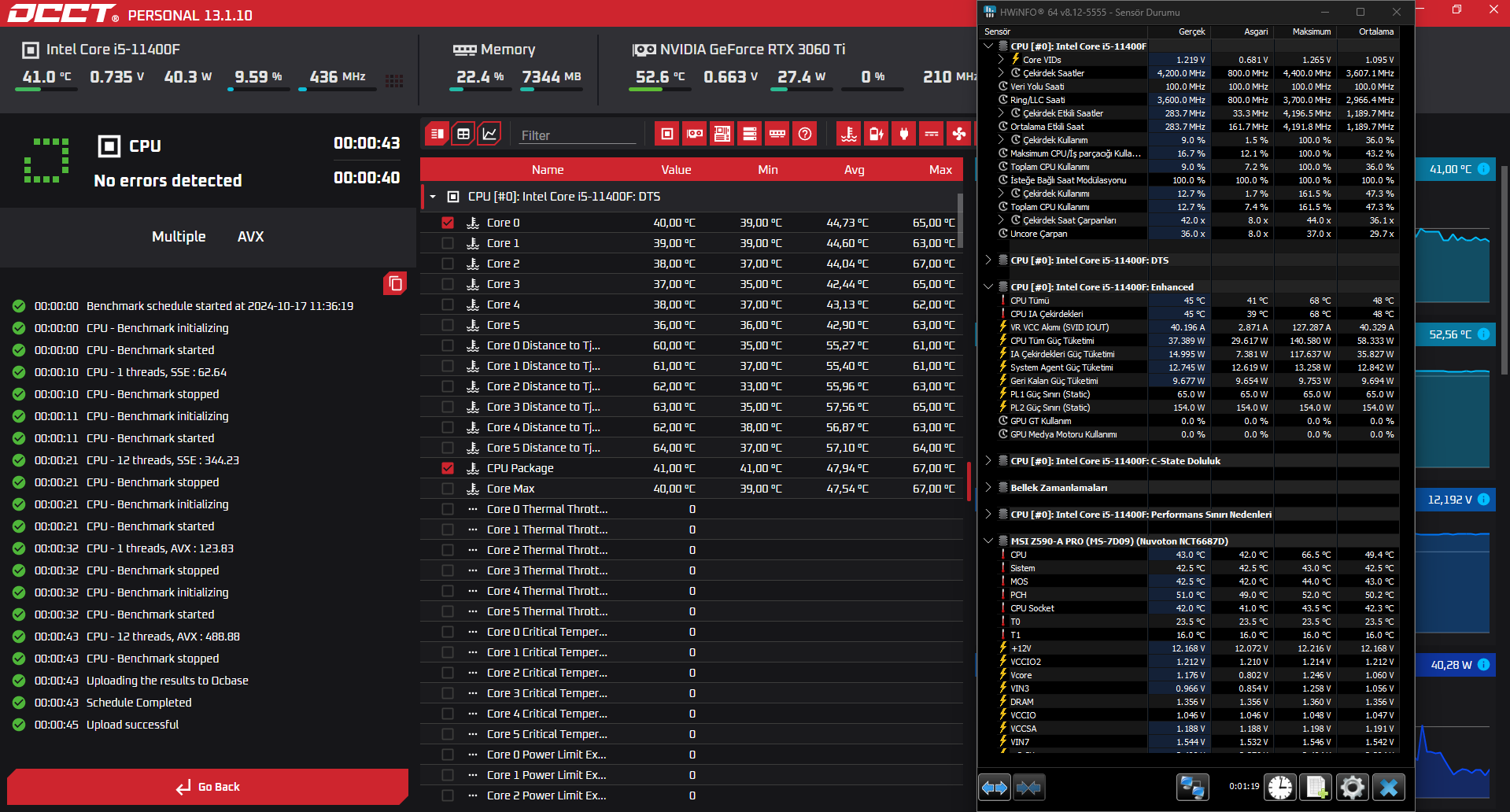Switch OCCT sensors to list view icon

tap(437, 134)
